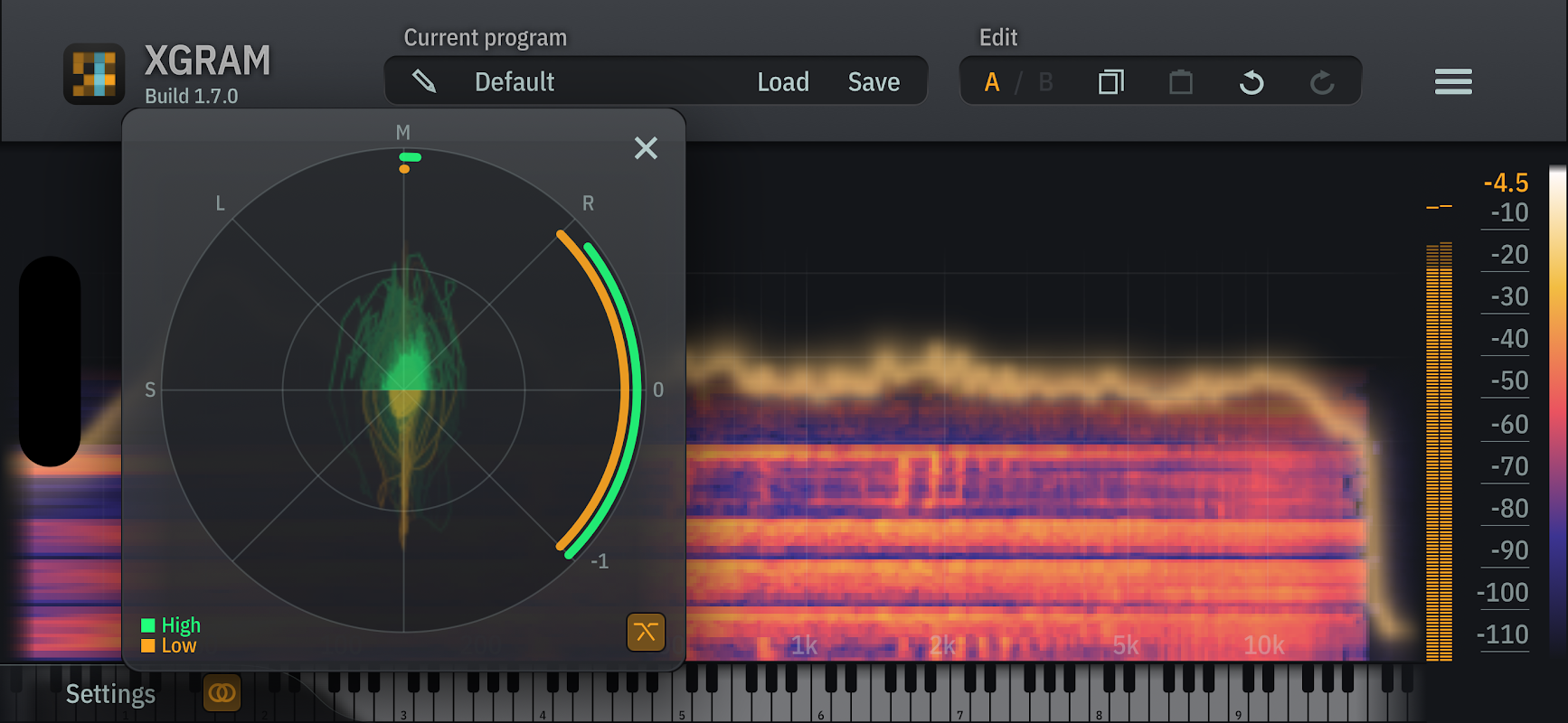Click the Build 1.7.0 version text
1568x723 pixels.
[192, 96]
